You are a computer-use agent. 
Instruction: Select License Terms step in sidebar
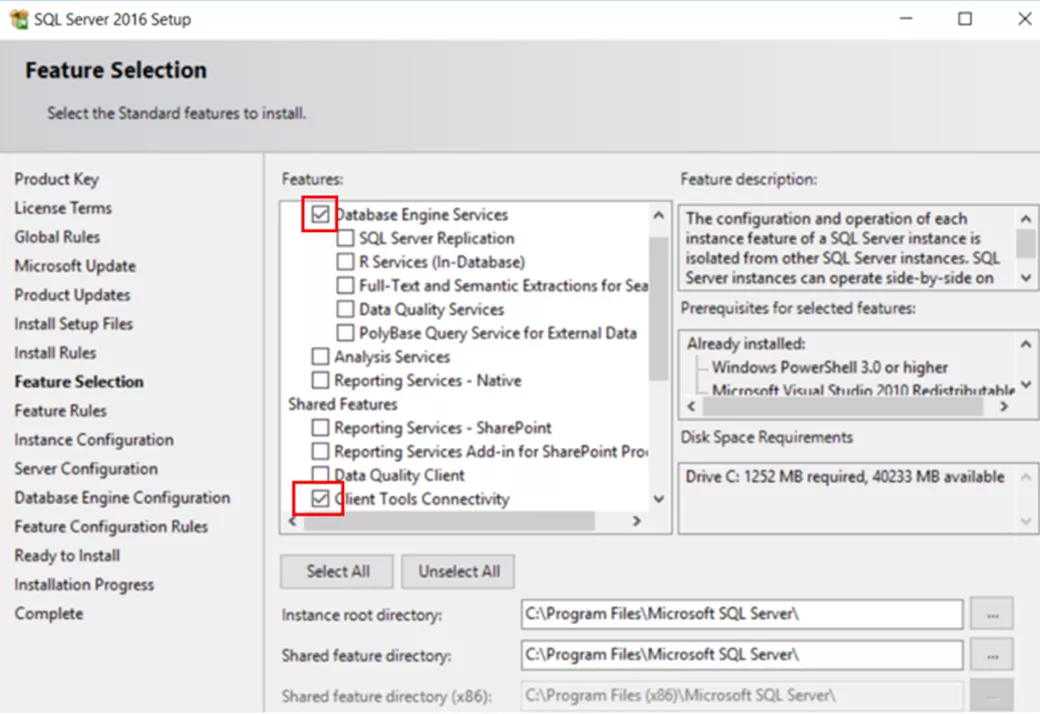(63, 208)
